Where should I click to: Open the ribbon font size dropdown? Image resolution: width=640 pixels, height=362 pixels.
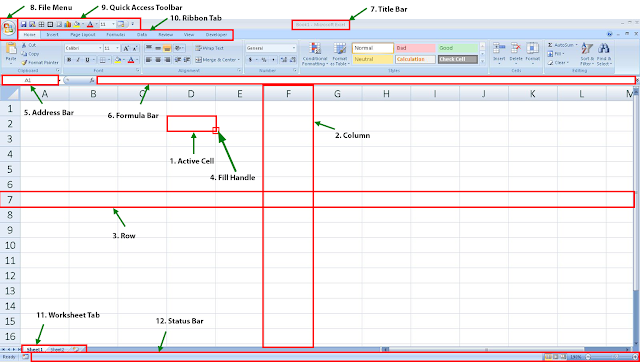(118, 48)
